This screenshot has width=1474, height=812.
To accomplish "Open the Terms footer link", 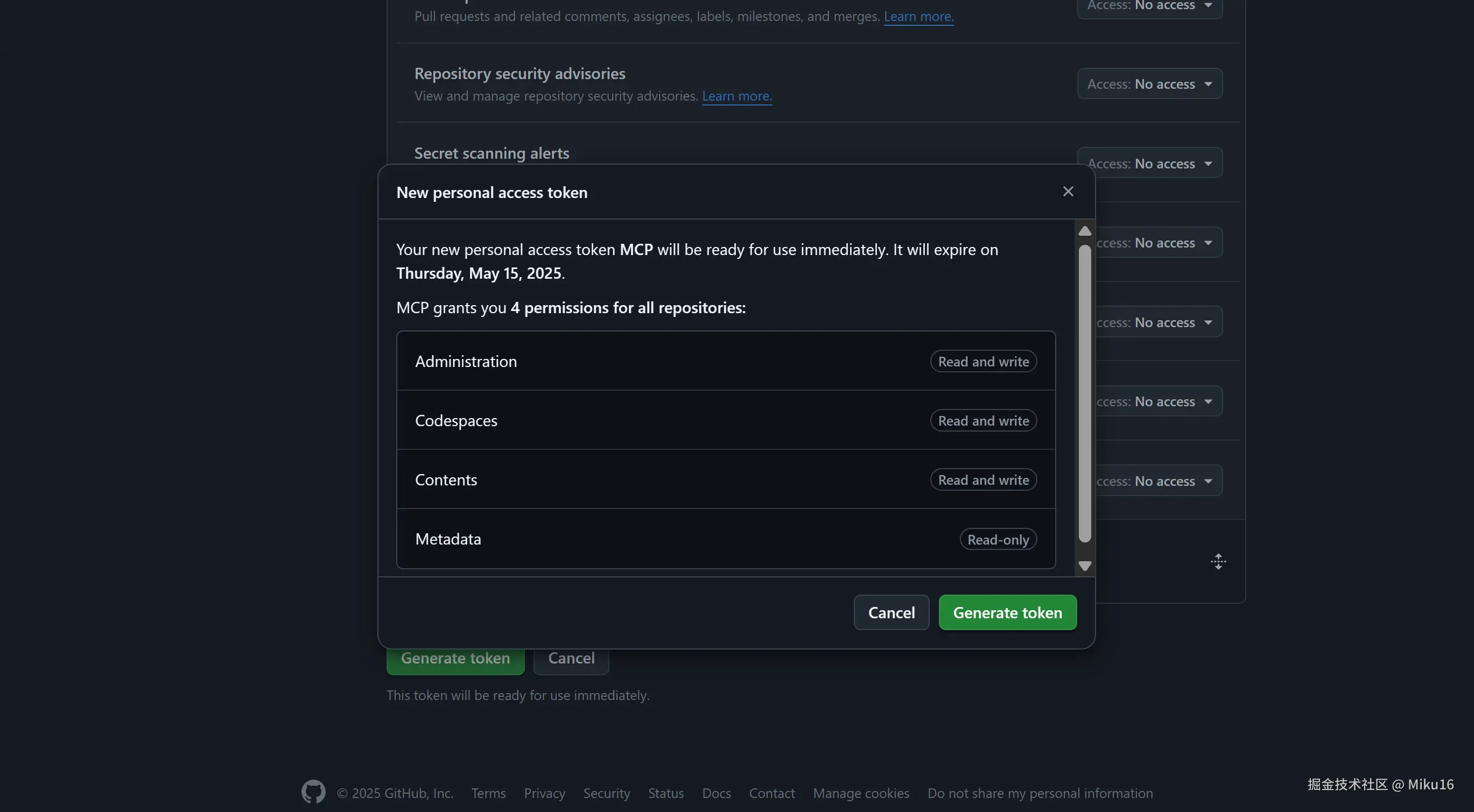I will point(489,793).
